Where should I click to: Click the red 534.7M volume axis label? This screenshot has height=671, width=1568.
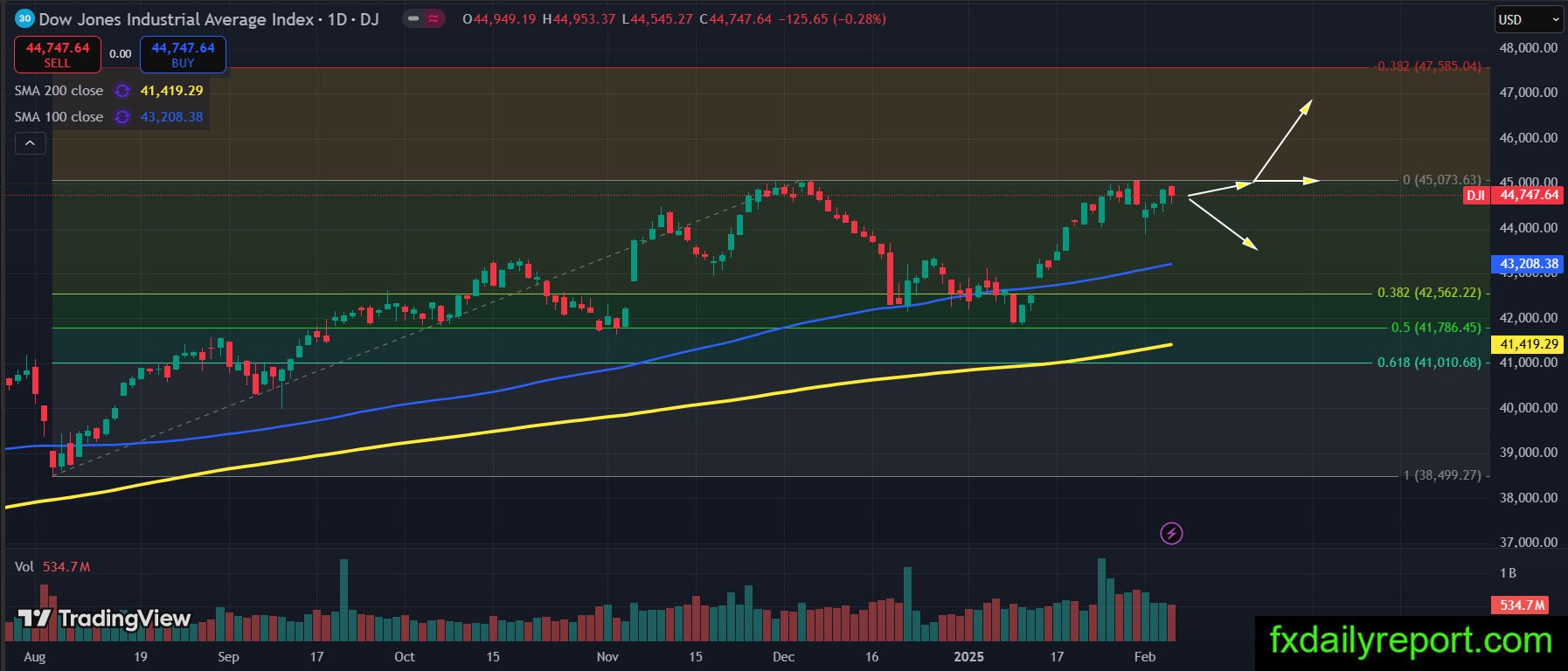tap(1522, 605)
